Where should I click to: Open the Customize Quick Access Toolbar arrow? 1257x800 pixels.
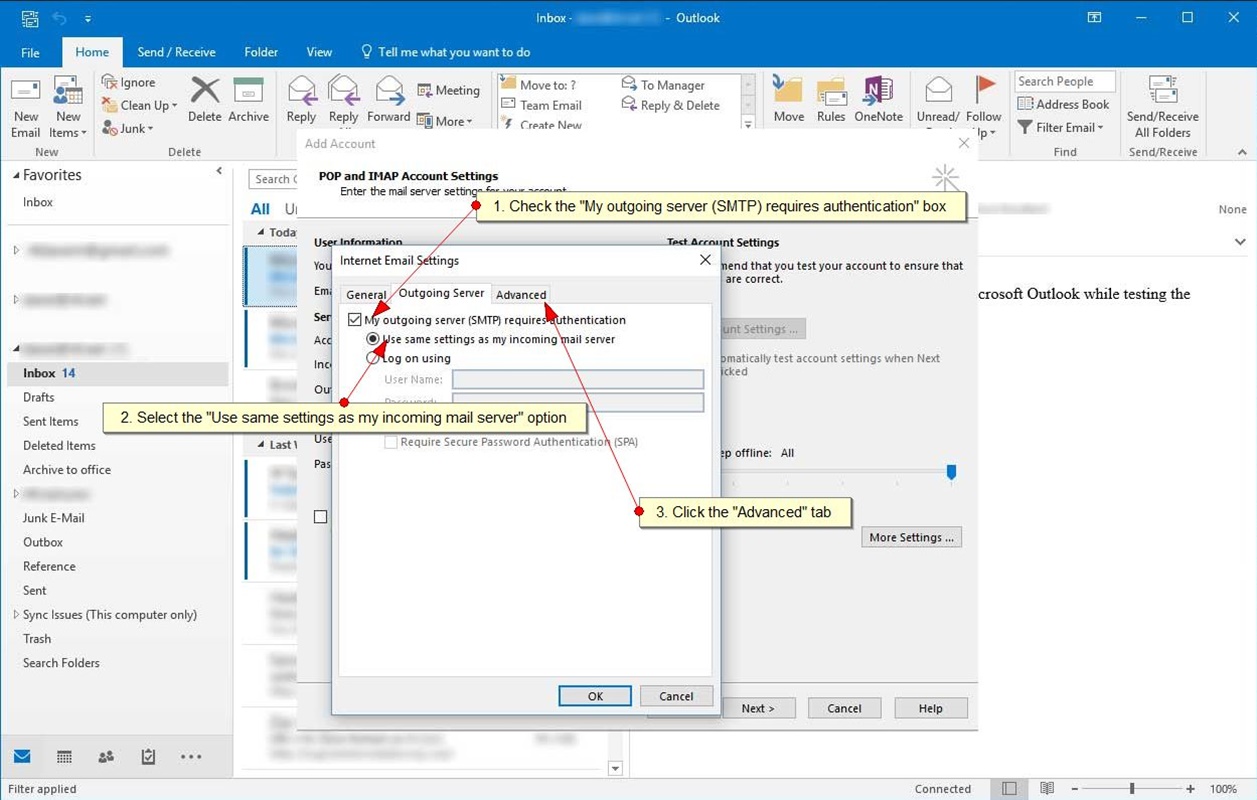click(x=88, y=18)
